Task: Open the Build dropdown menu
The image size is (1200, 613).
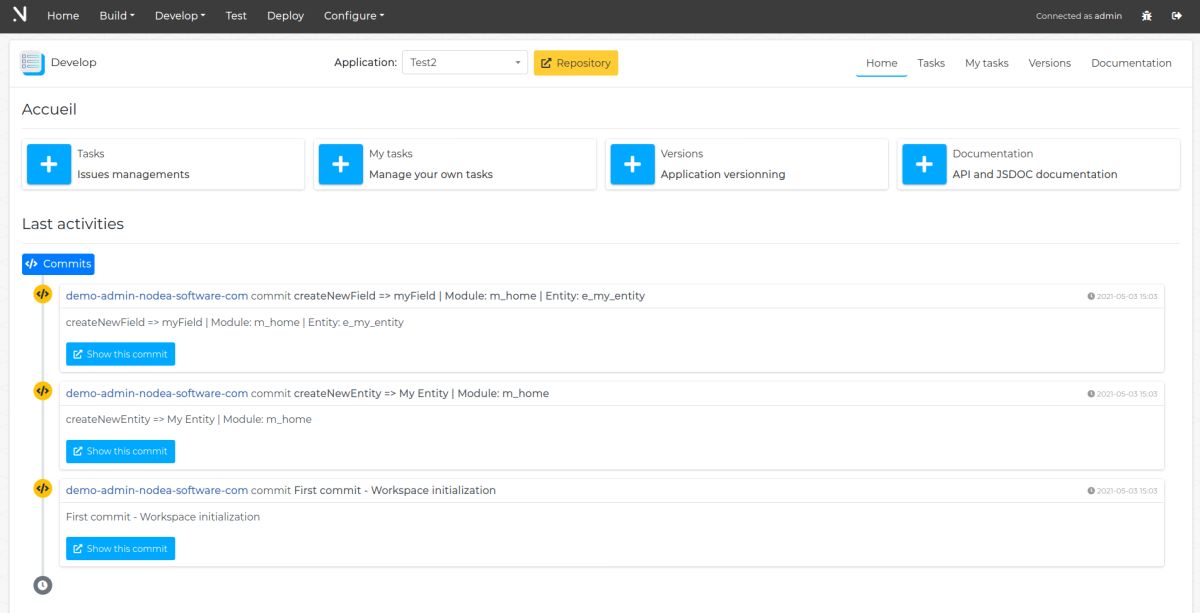Action: pos(117,16)
